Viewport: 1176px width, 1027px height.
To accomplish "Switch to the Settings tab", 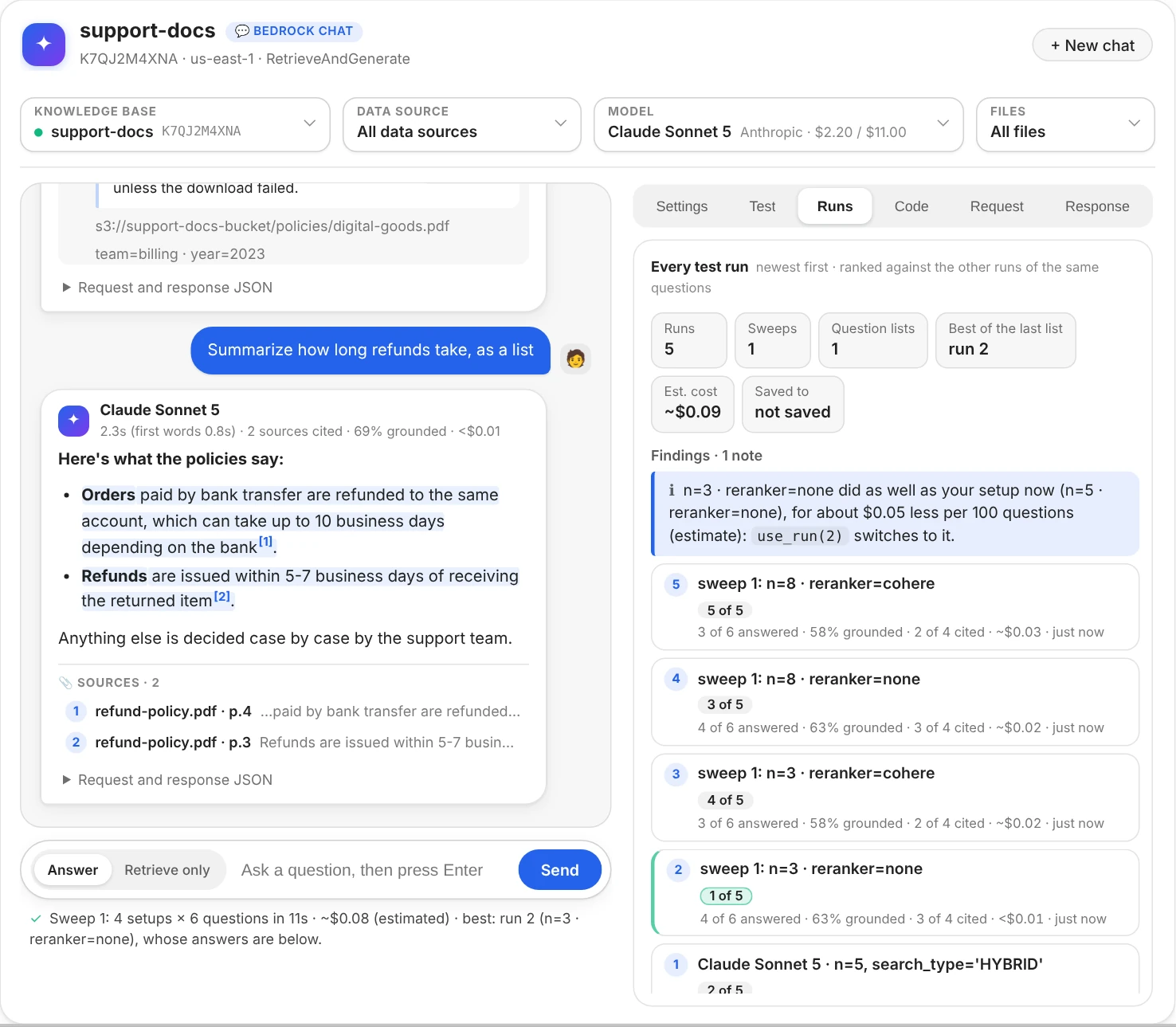I will coord(682,206).
